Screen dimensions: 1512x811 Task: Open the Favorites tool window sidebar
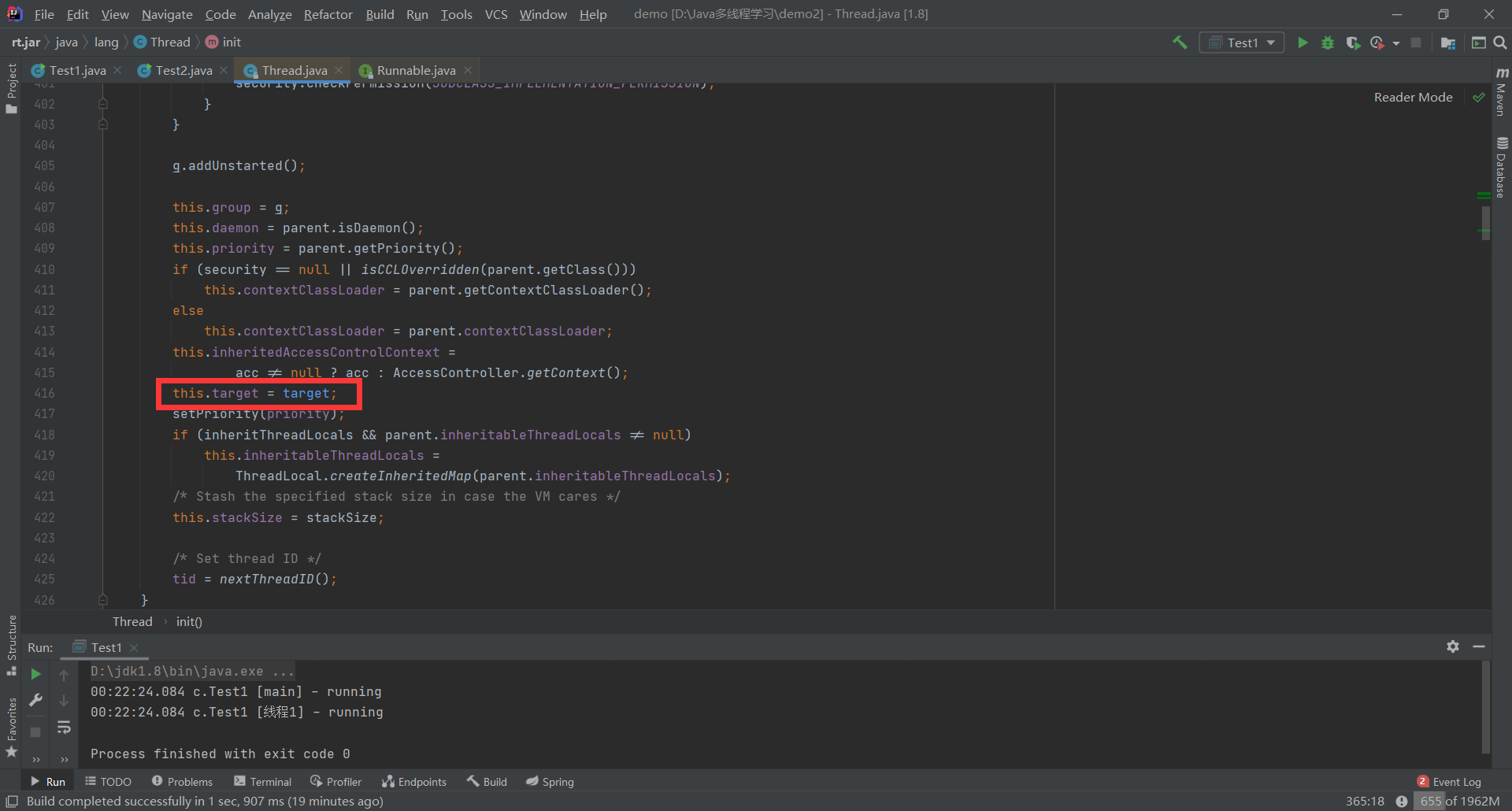click(11, 728)
